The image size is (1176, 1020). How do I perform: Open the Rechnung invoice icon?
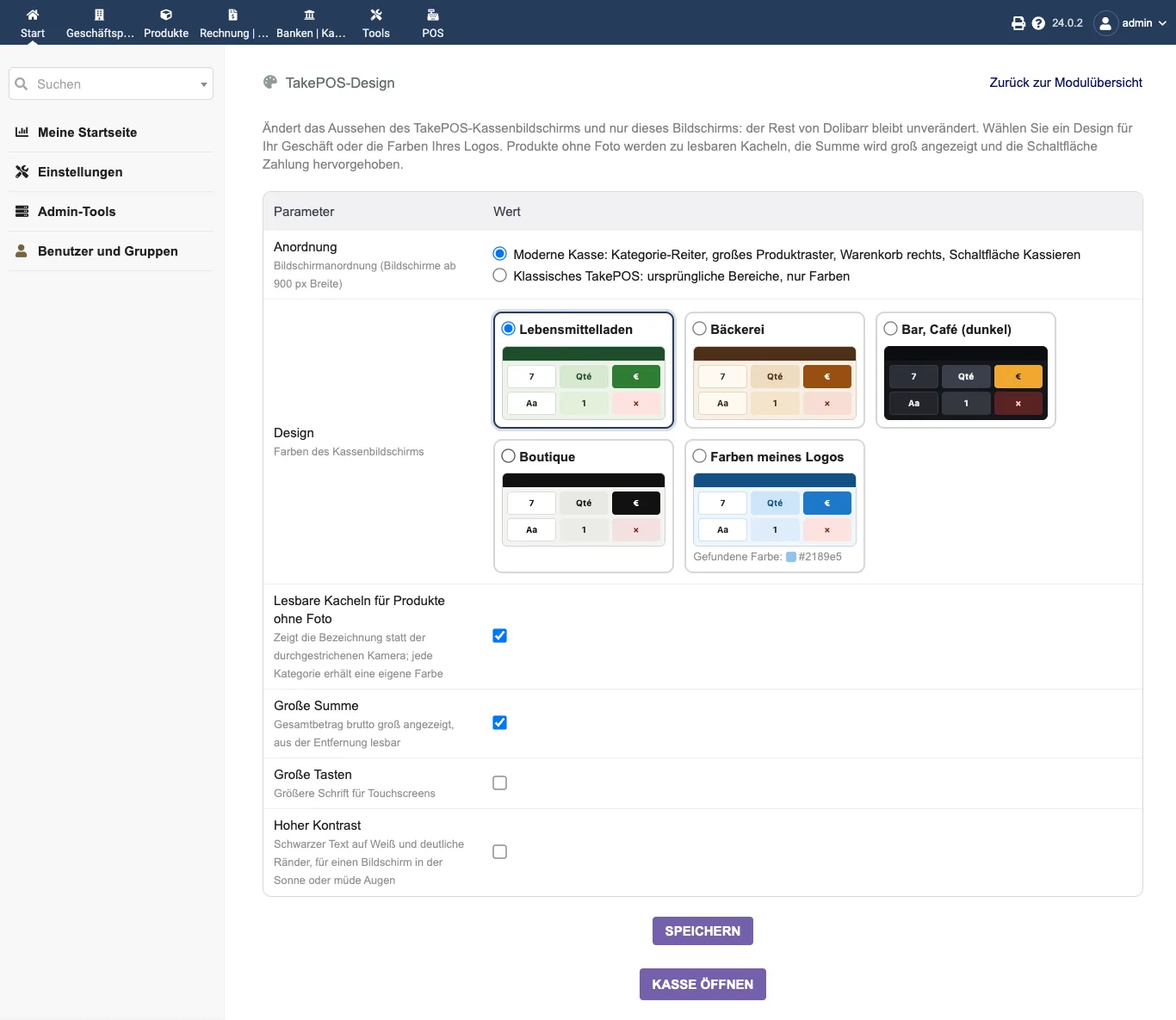tap(232, 15)
